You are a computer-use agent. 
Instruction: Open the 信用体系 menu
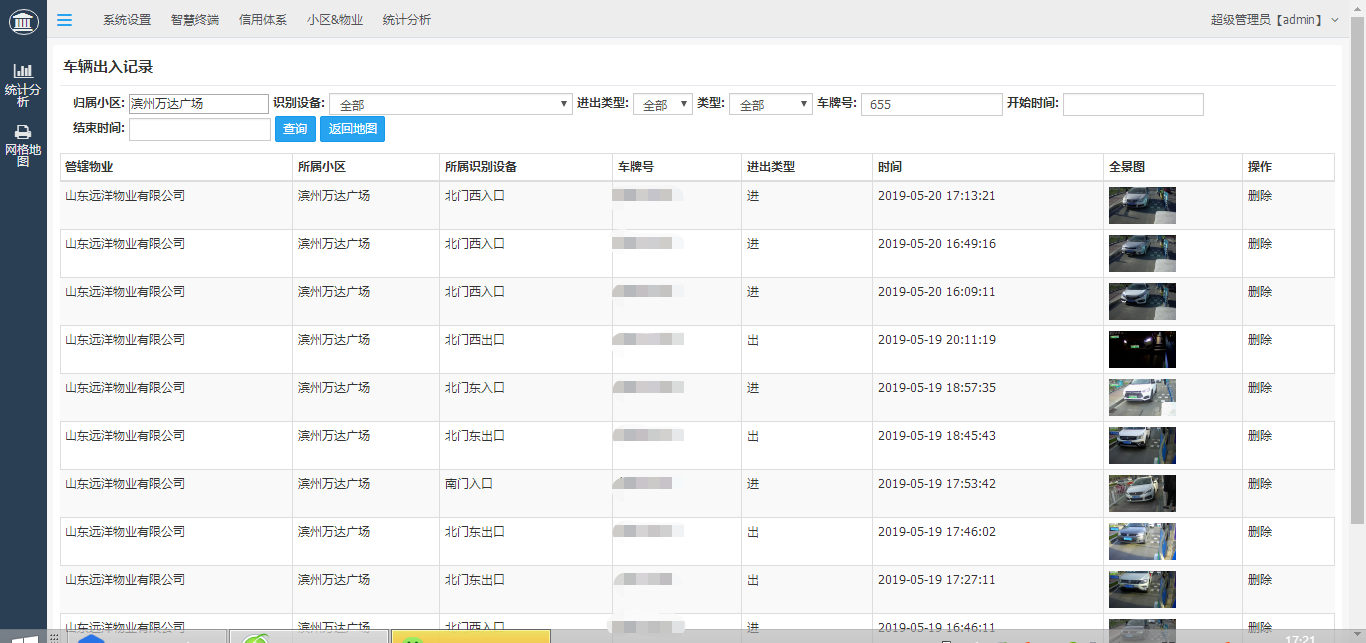(x=263, y=19)
